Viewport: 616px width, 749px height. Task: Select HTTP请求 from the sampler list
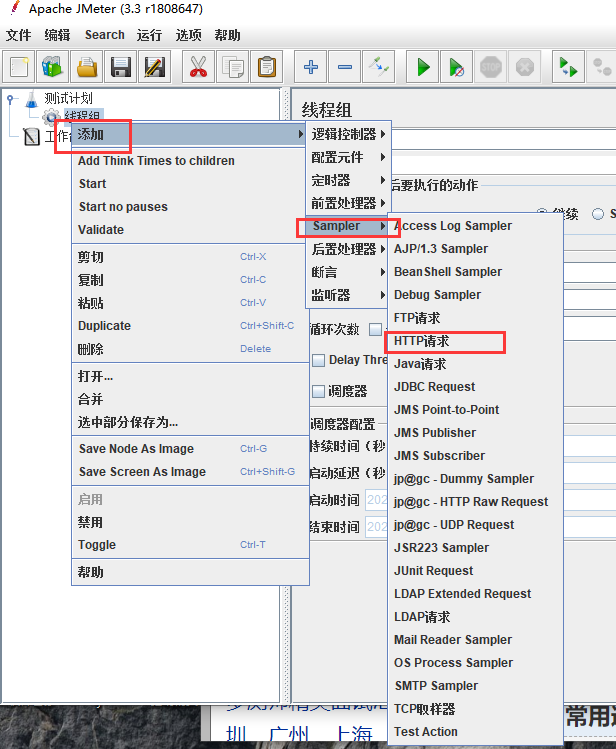pyautogui.click(x=475, y=341)
